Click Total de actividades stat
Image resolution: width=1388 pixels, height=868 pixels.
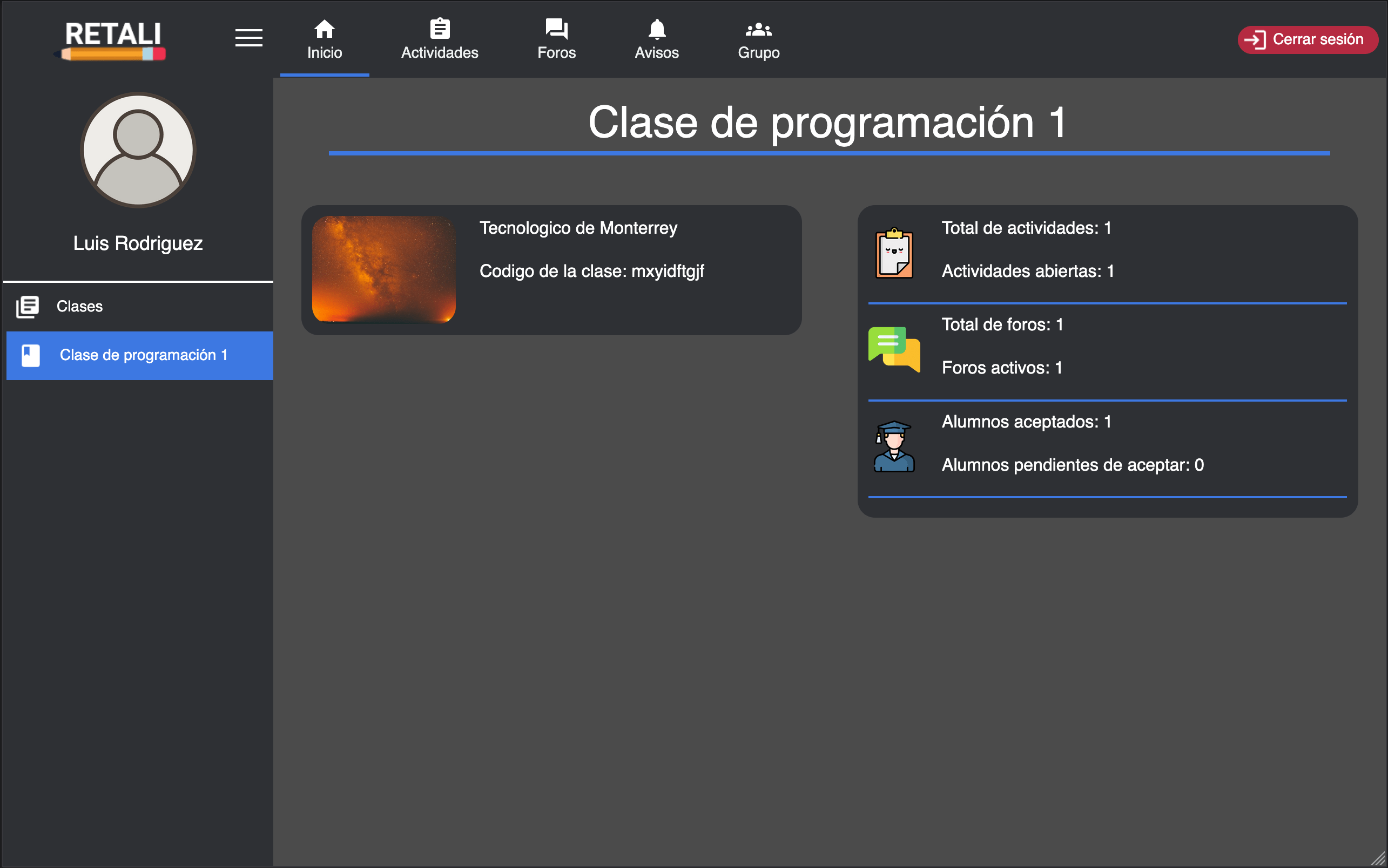[1026, 228]
